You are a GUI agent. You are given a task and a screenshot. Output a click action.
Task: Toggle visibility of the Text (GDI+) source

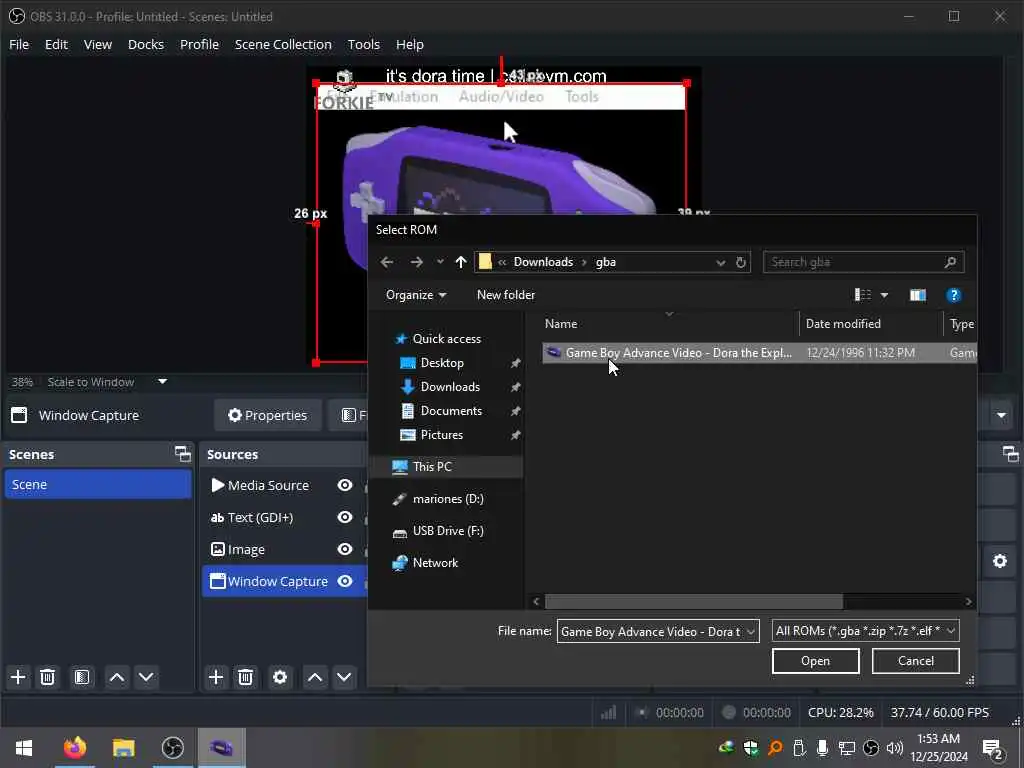tap(345, 517)
